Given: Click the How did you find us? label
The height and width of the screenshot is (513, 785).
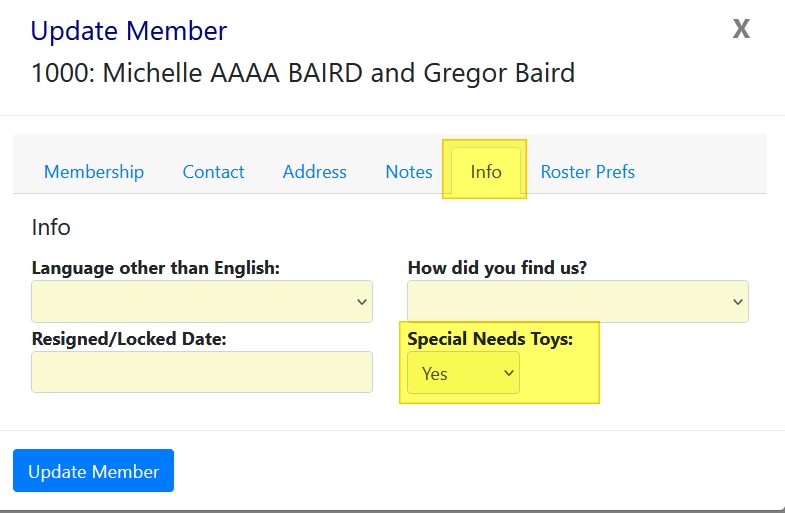Looking at the screenshot, I should tap(497, 268).
